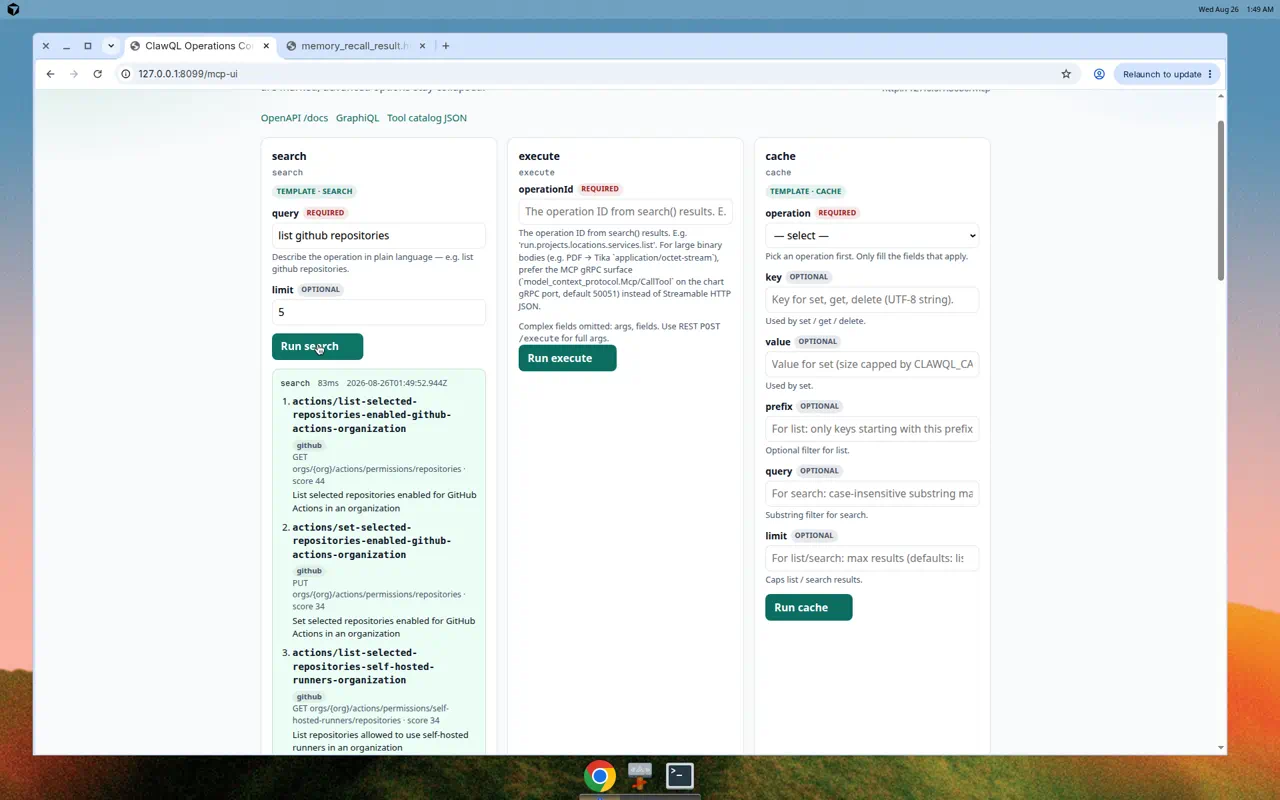Focus the search limit field containing 5
The image size is (1280, 800).
point(379,312)
